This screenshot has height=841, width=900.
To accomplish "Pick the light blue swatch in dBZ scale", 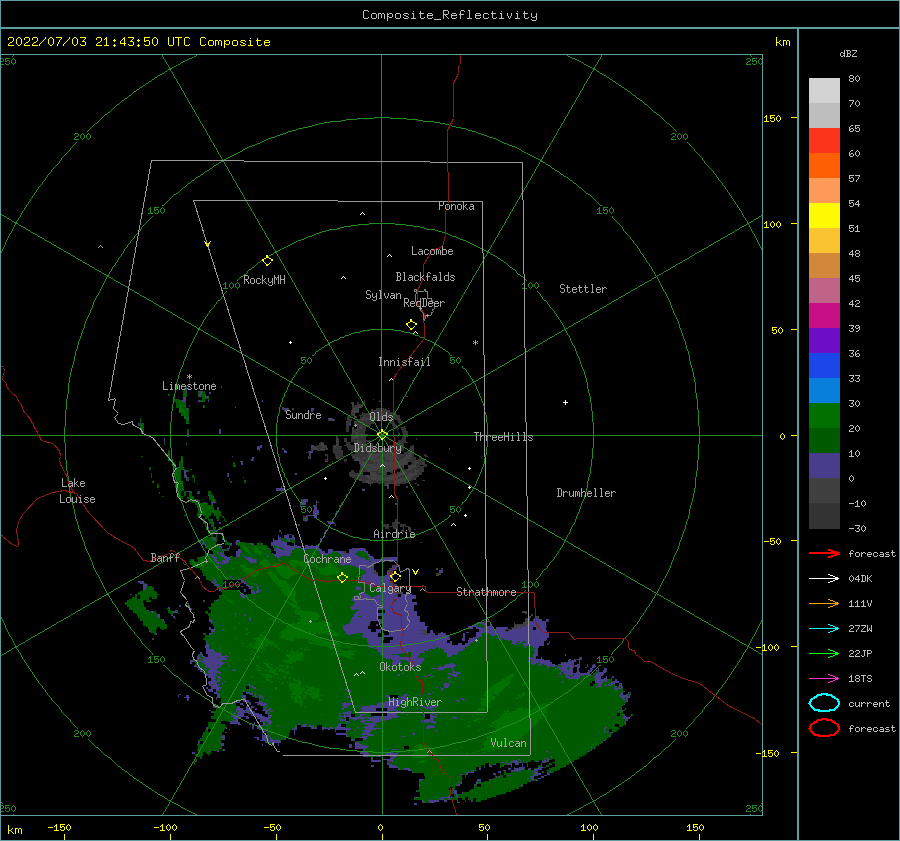I will [824, 390].
